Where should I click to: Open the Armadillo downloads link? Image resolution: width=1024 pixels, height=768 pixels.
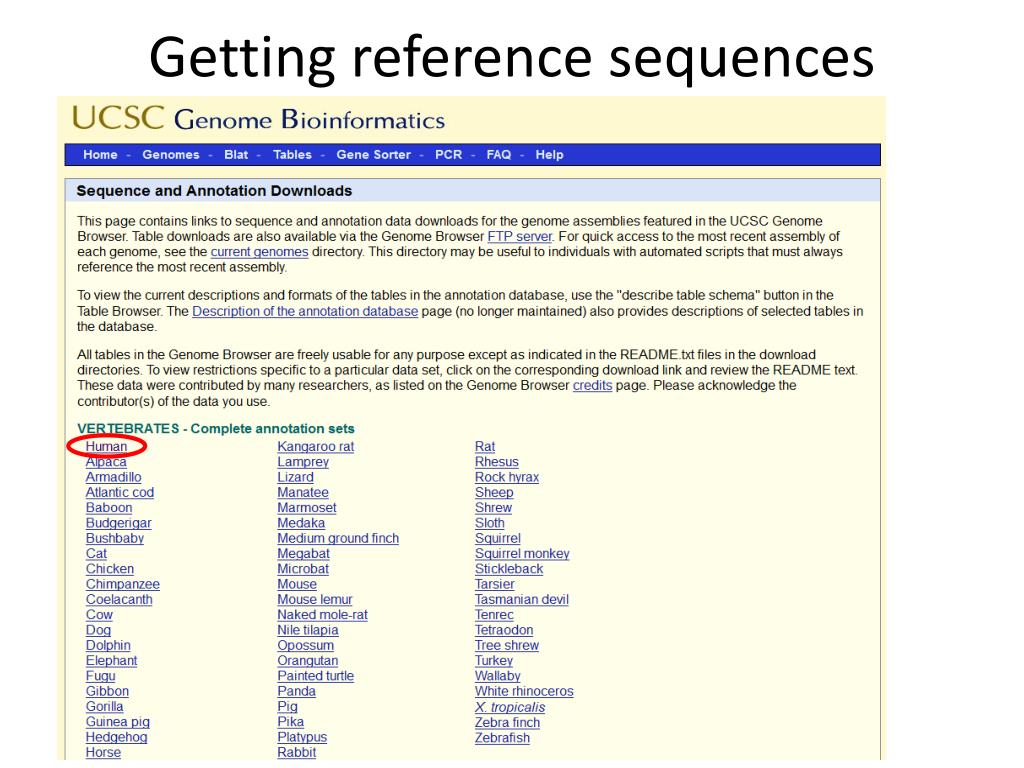[x=114, y=477]
